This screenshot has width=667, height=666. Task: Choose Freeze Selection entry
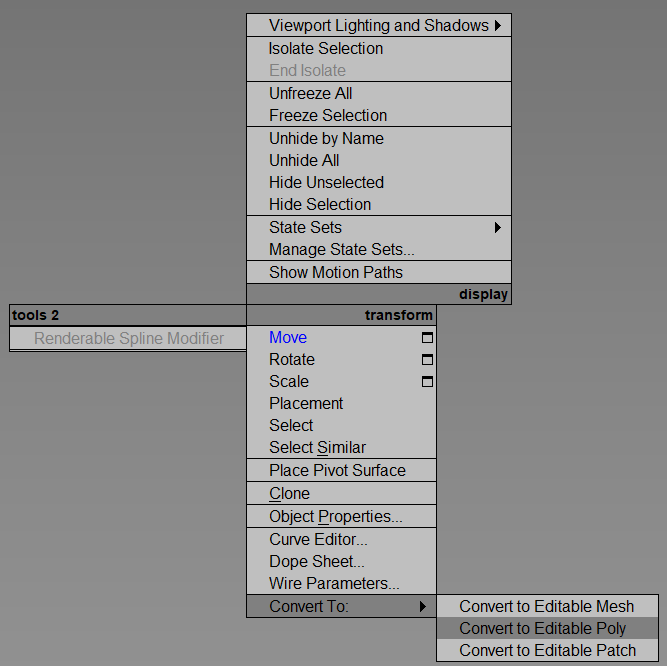(328, 116)
